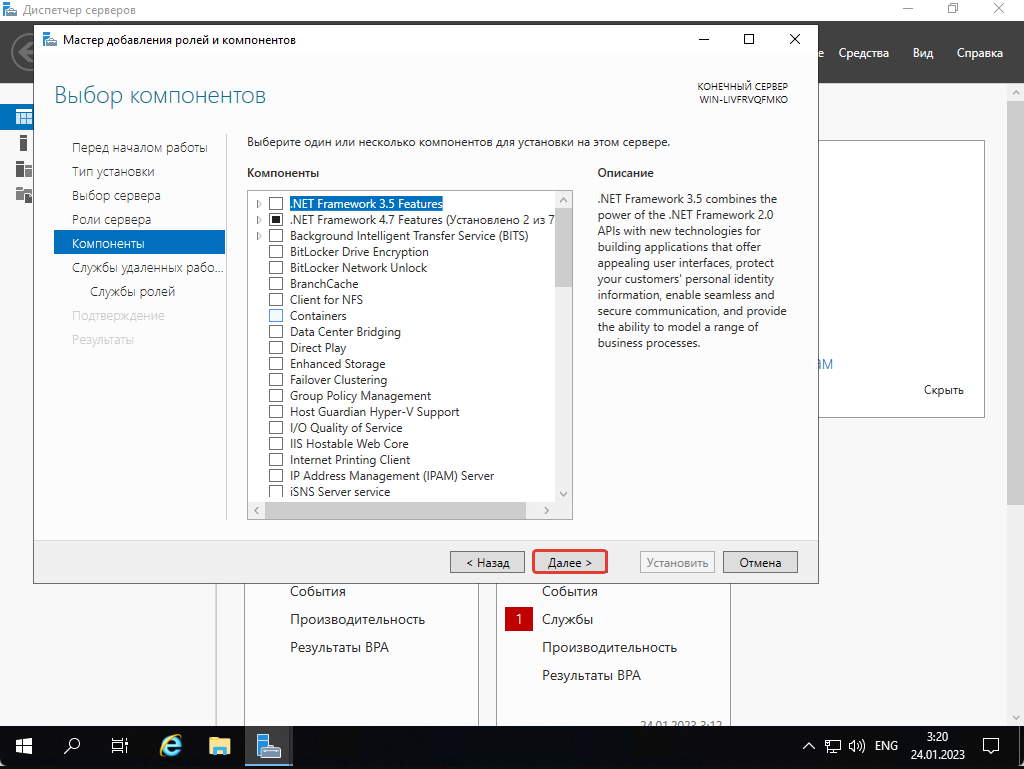The image size is (1024, 769).
Task: Open File Explorer from the taskbar
Action: (220, 746)
